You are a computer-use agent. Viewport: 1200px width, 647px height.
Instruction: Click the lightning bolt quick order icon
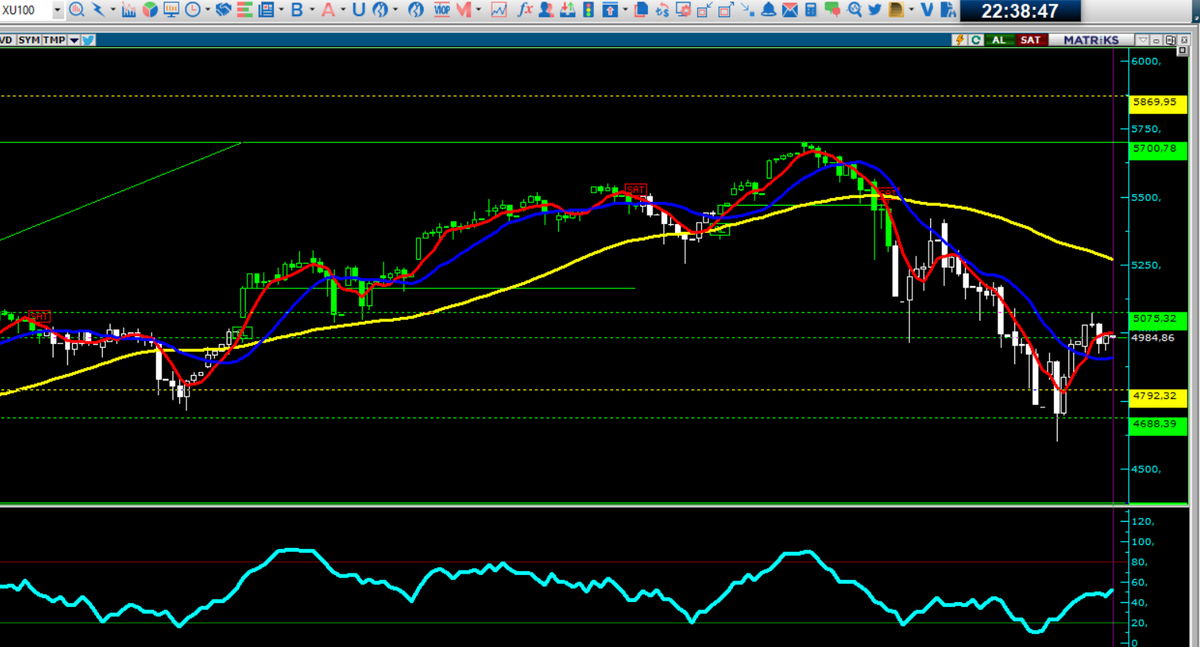coord(962,40)
